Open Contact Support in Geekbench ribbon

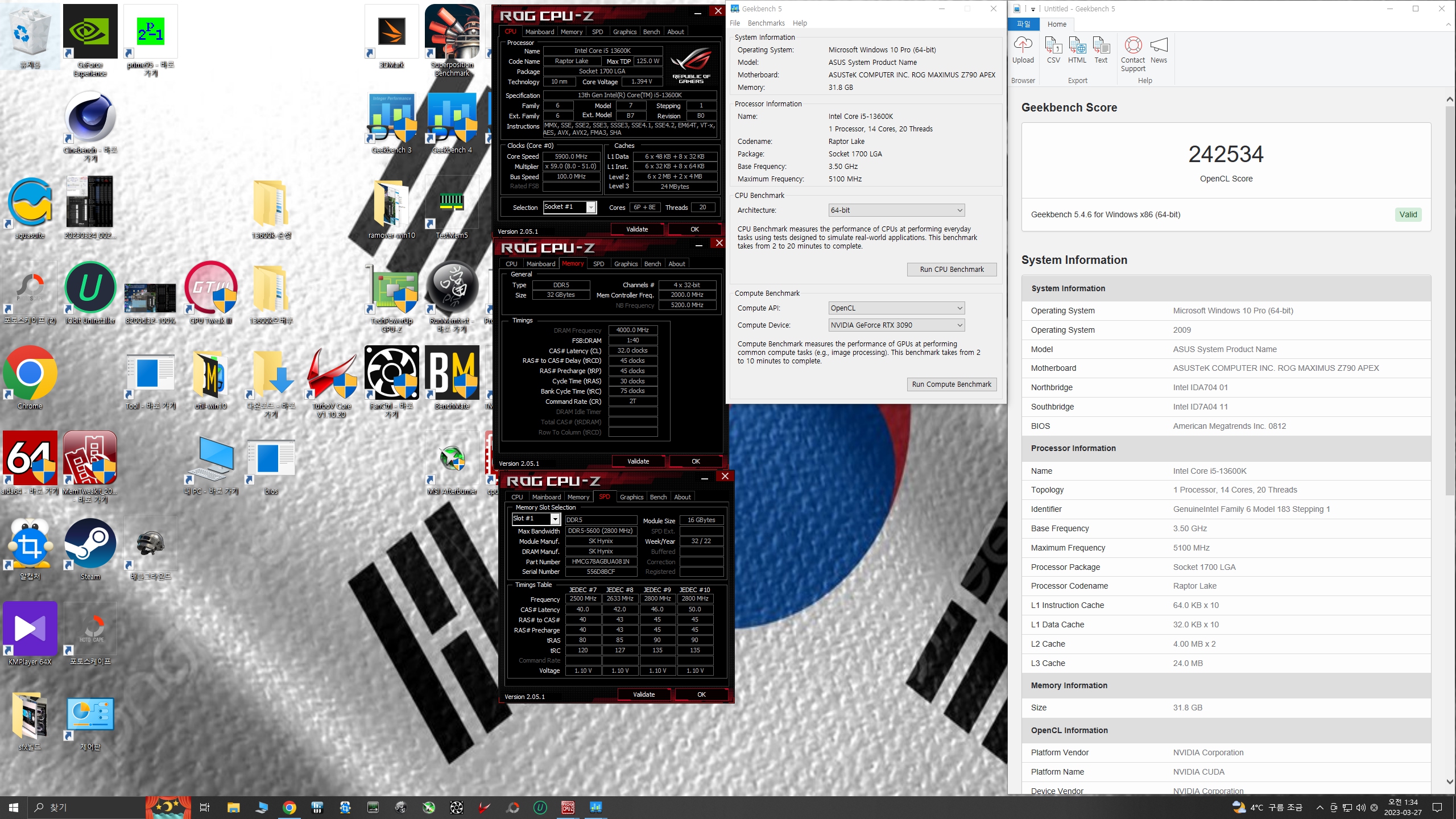pyautogui.click(x=1133, y=54)
